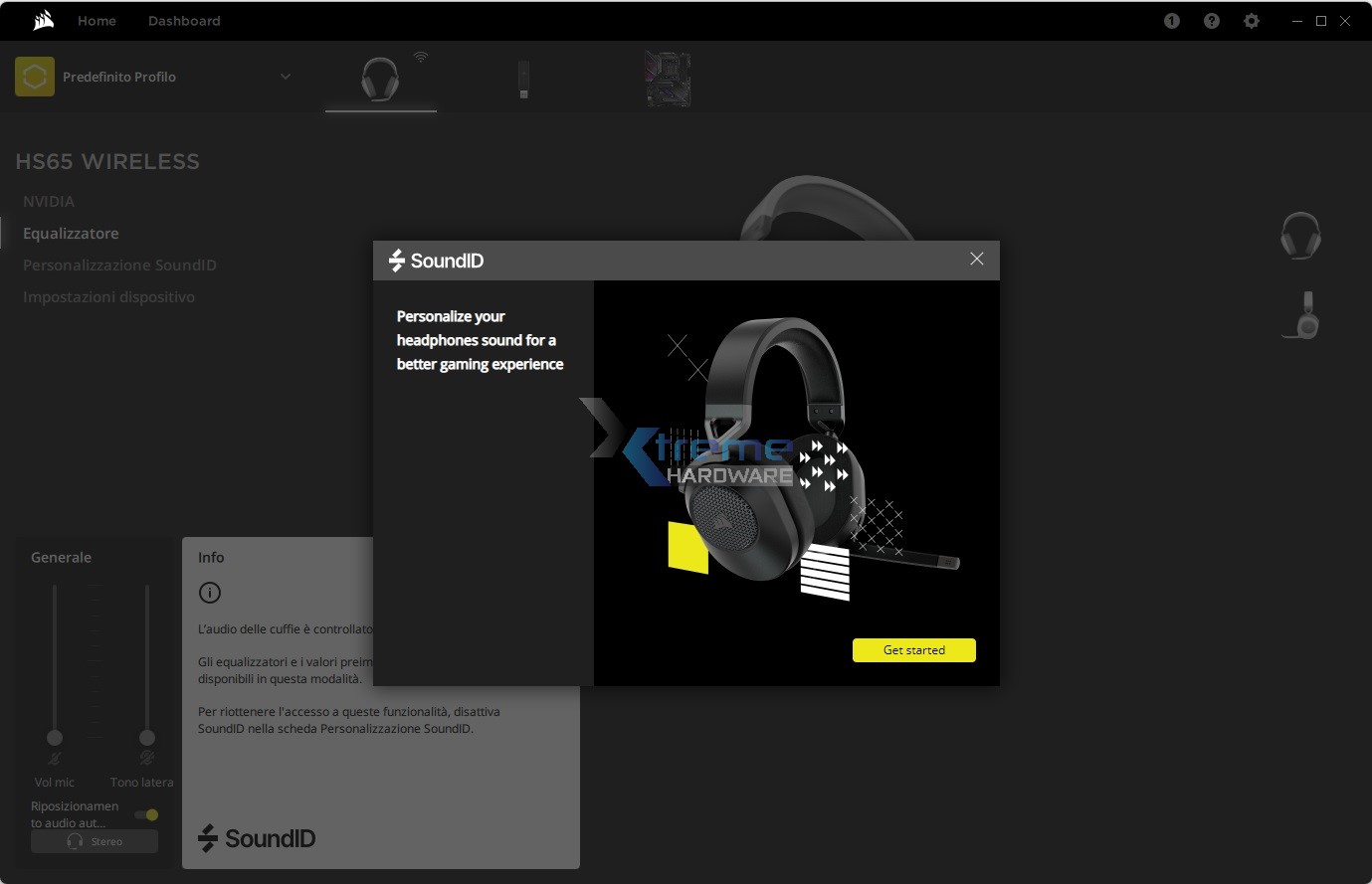
Task: Click the Stereo audio mode button
Action: tap(95, 841)
